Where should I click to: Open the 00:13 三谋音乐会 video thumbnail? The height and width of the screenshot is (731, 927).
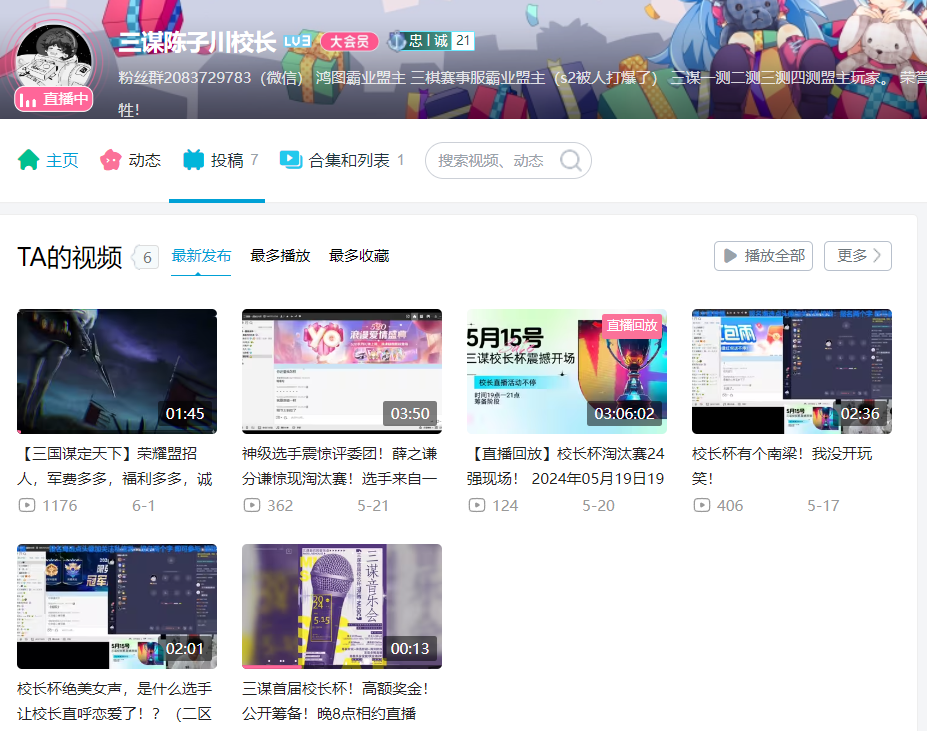click(x=342, y=606)
